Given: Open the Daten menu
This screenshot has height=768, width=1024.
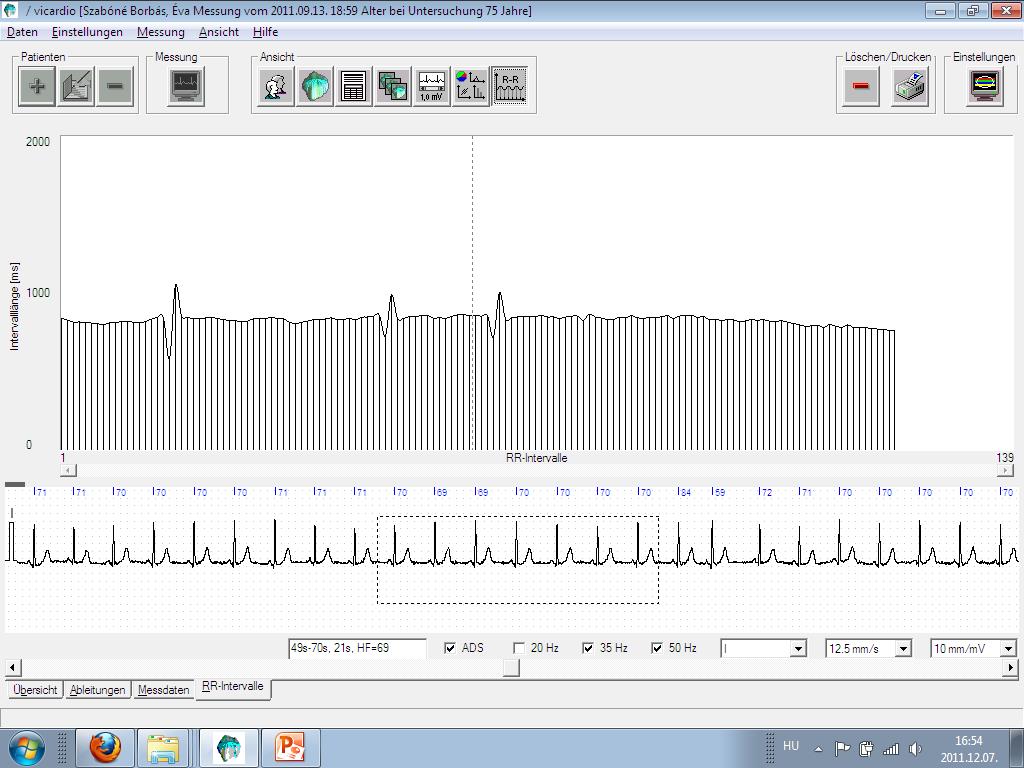Looking at the screenshot, I should 22,32.
